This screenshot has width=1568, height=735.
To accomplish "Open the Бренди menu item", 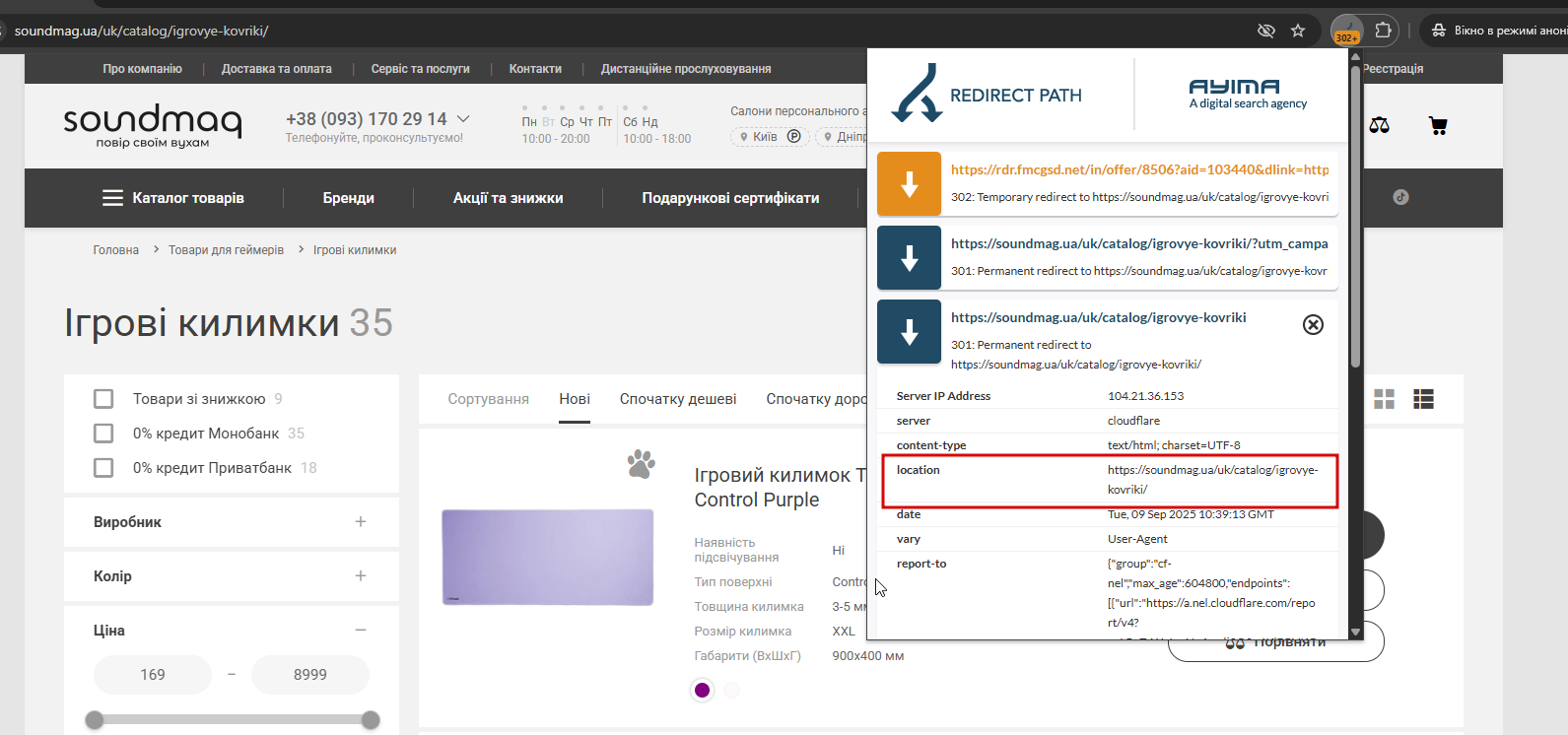I will click(349, 198).
